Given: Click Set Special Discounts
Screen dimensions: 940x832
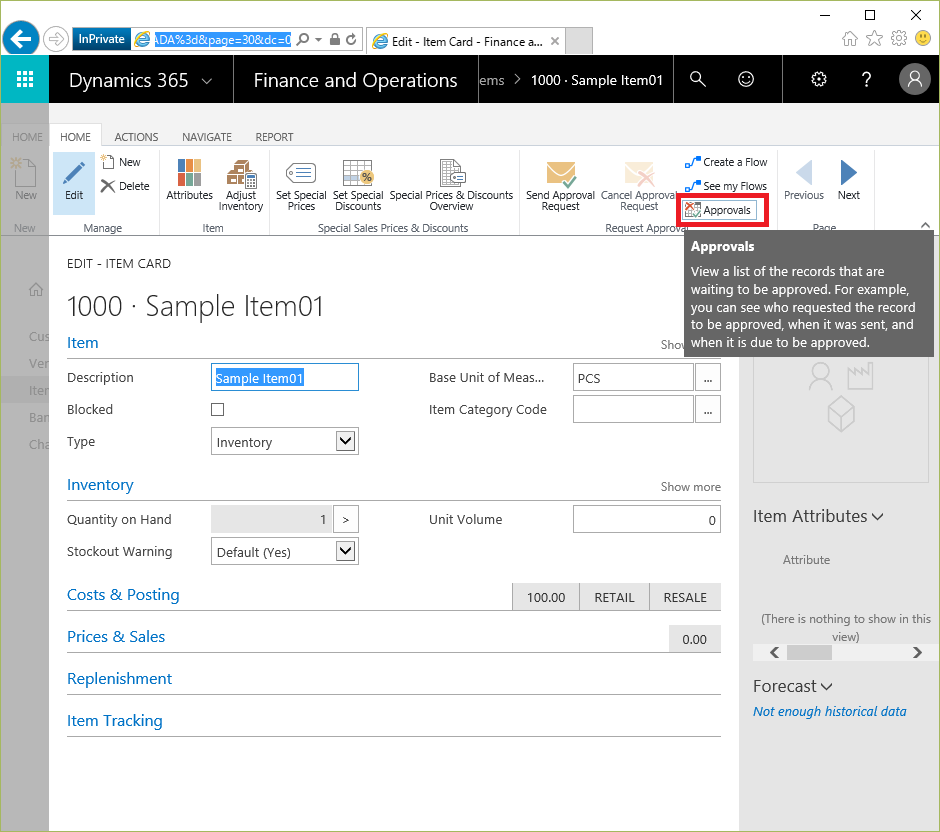Looking at the screenshot, I should (x=358, y=185).
